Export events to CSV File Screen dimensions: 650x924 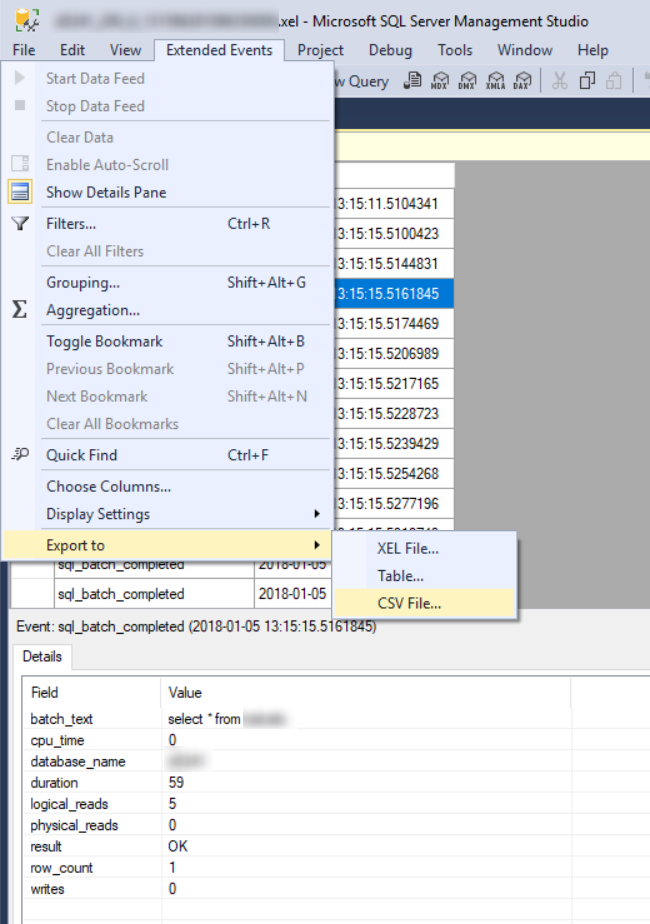click(x=424, y=603)
